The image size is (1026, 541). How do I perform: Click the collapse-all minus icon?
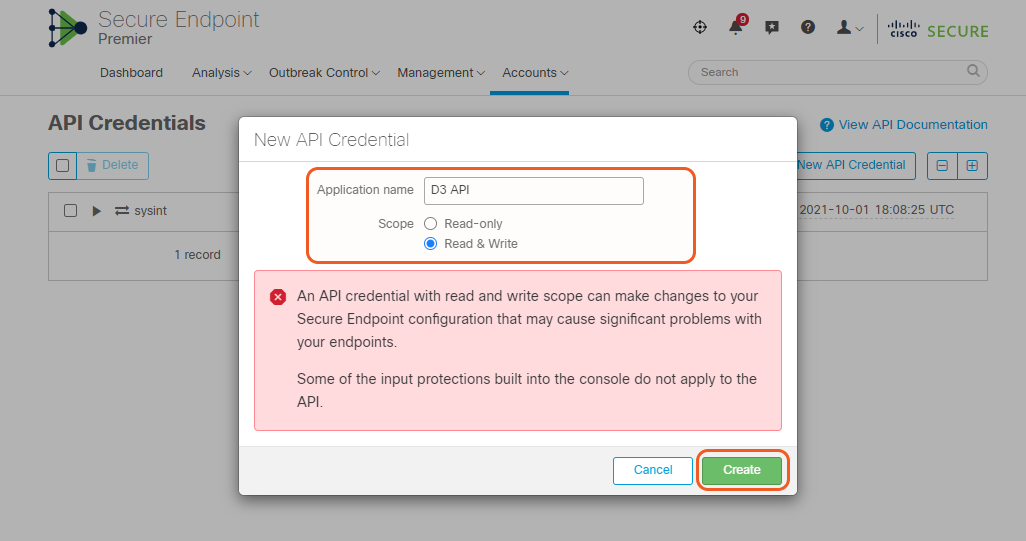tap(942, 166)
